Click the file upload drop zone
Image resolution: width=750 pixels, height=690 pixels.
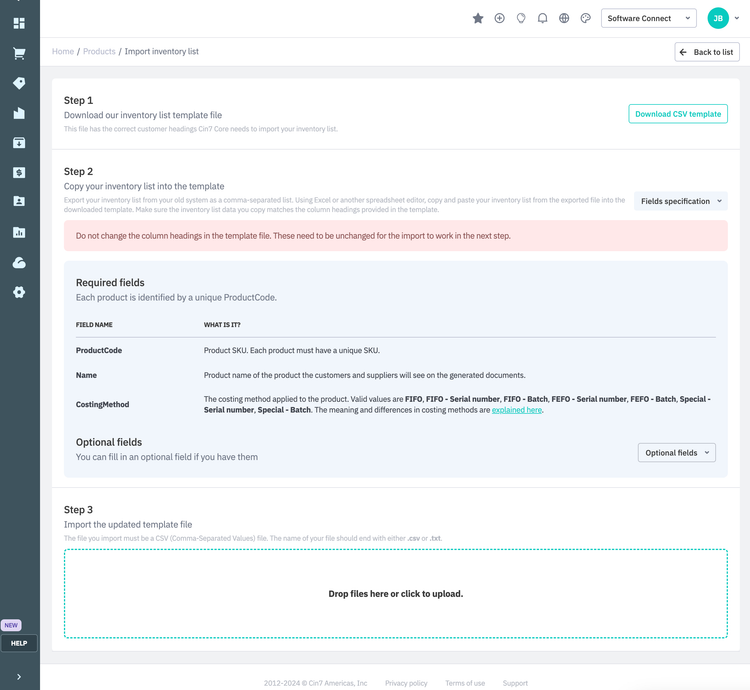click(395, 593)
